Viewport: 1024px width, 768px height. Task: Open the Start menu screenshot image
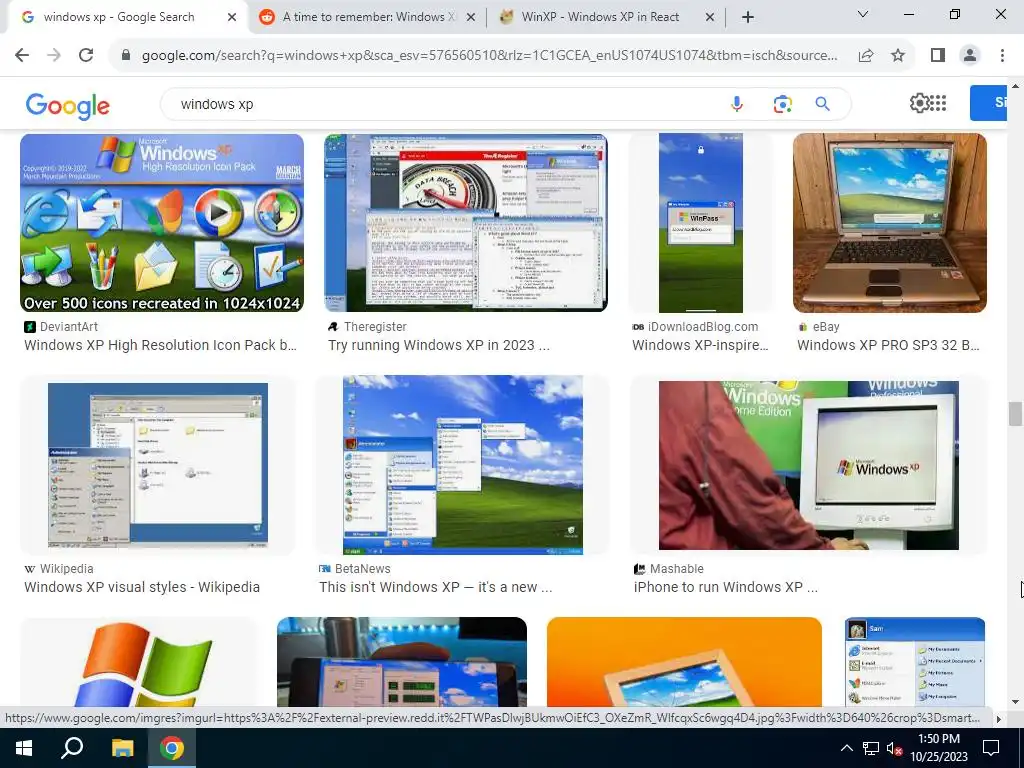[914, 662]
